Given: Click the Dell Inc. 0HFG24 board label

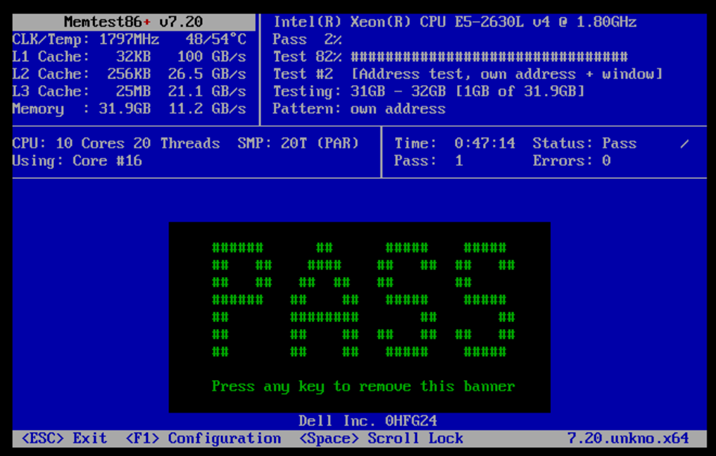Looking at the screenshot, I should [x=368, y=420].
